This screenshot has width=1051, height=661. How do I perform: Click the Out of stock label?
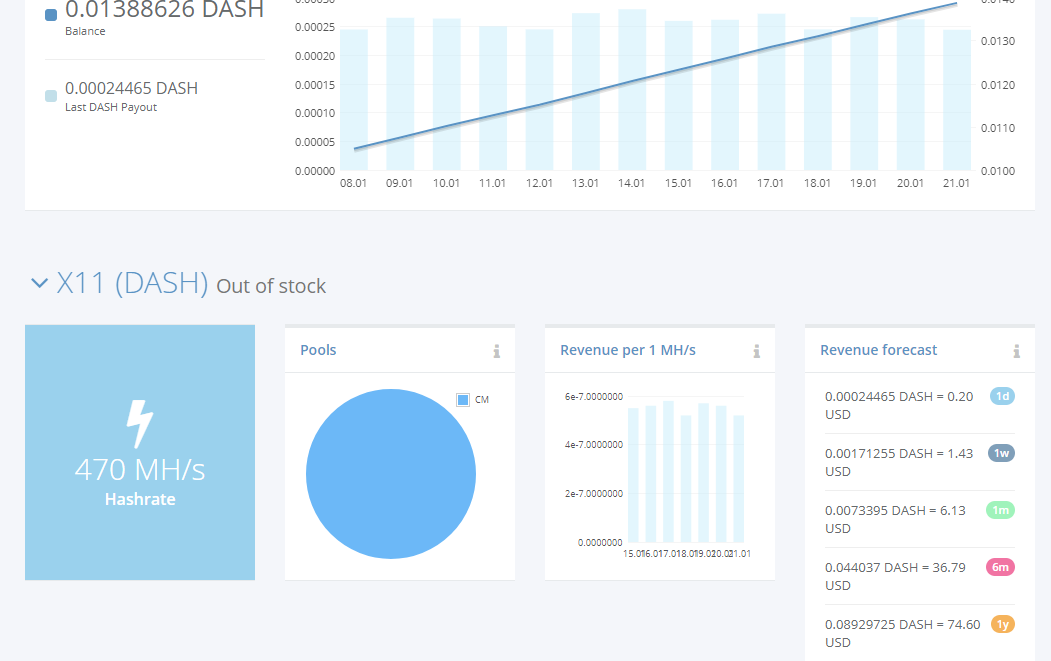point(271,286)
